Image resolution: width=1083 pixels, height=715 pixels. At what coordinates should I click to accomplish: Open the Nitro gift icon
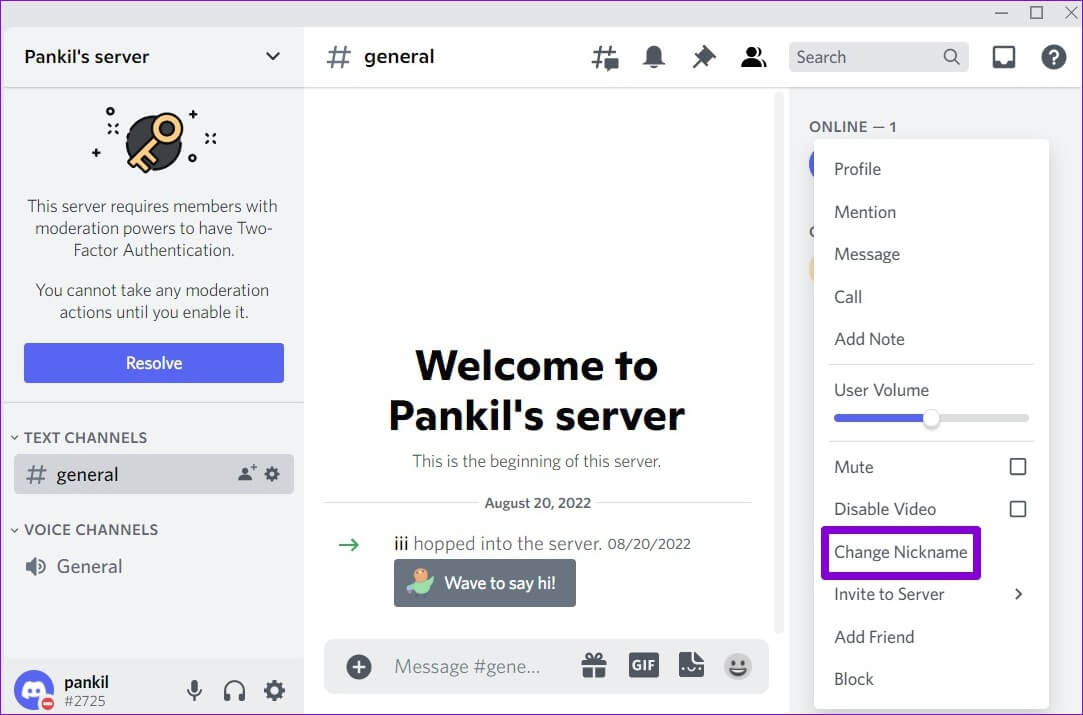(x=594, y=666)
